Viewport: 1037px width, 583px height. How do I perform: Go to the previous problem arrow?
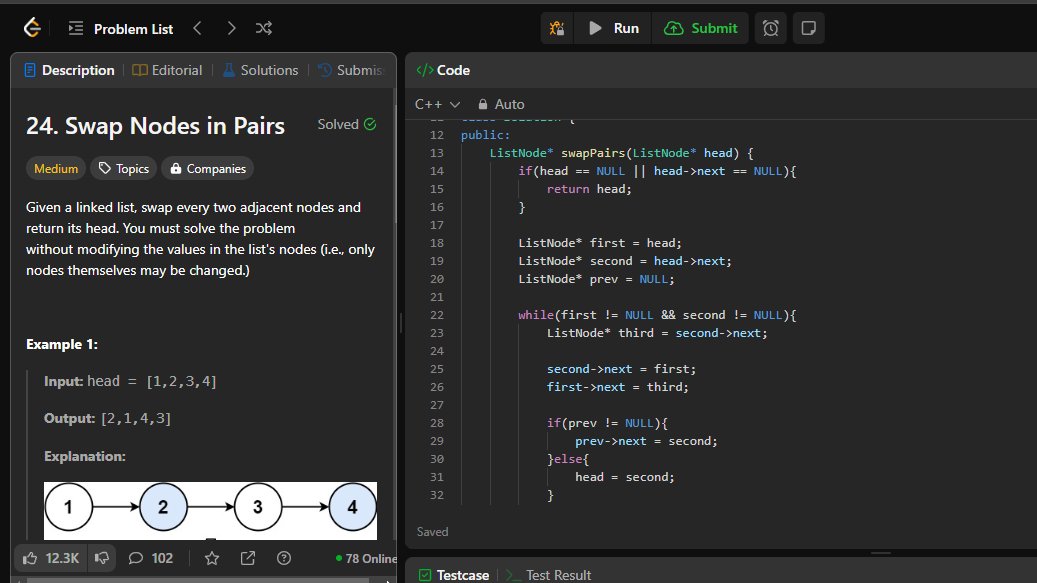pyautogui.click(x=197, y=28)
